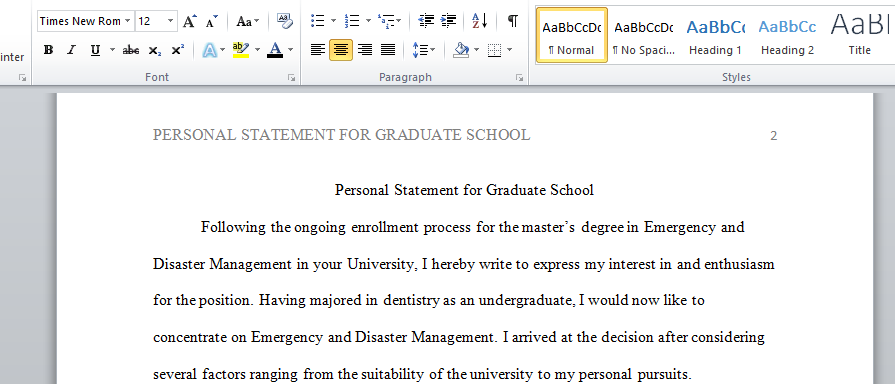Click the word enthusiasm in the paragraph
Image resolution: width=895 pixels, height=384 pixels.
pyautogui.click(x=740, y=264)
